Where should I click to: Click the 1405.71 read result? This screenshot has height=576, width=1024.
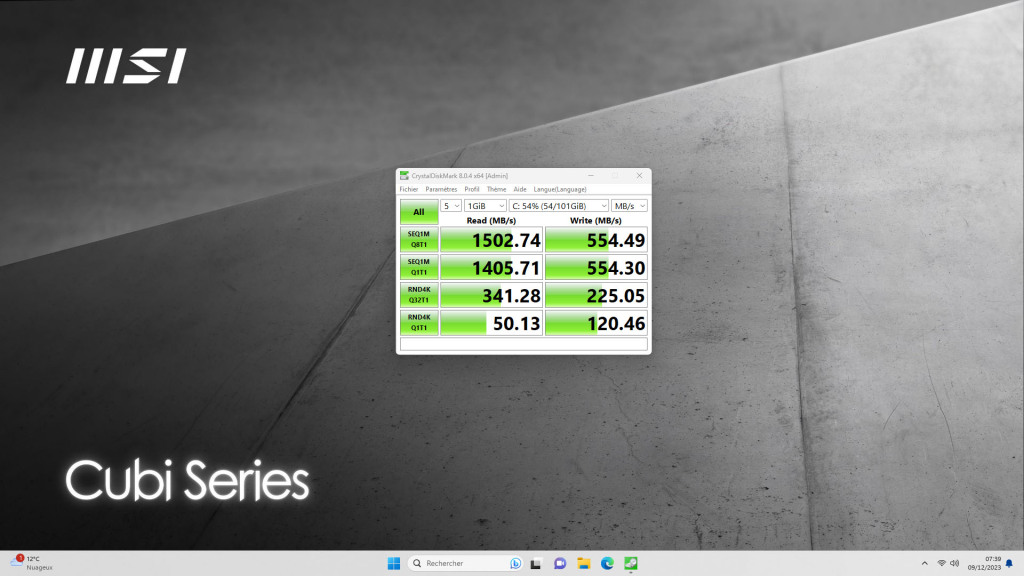[491, 267]
